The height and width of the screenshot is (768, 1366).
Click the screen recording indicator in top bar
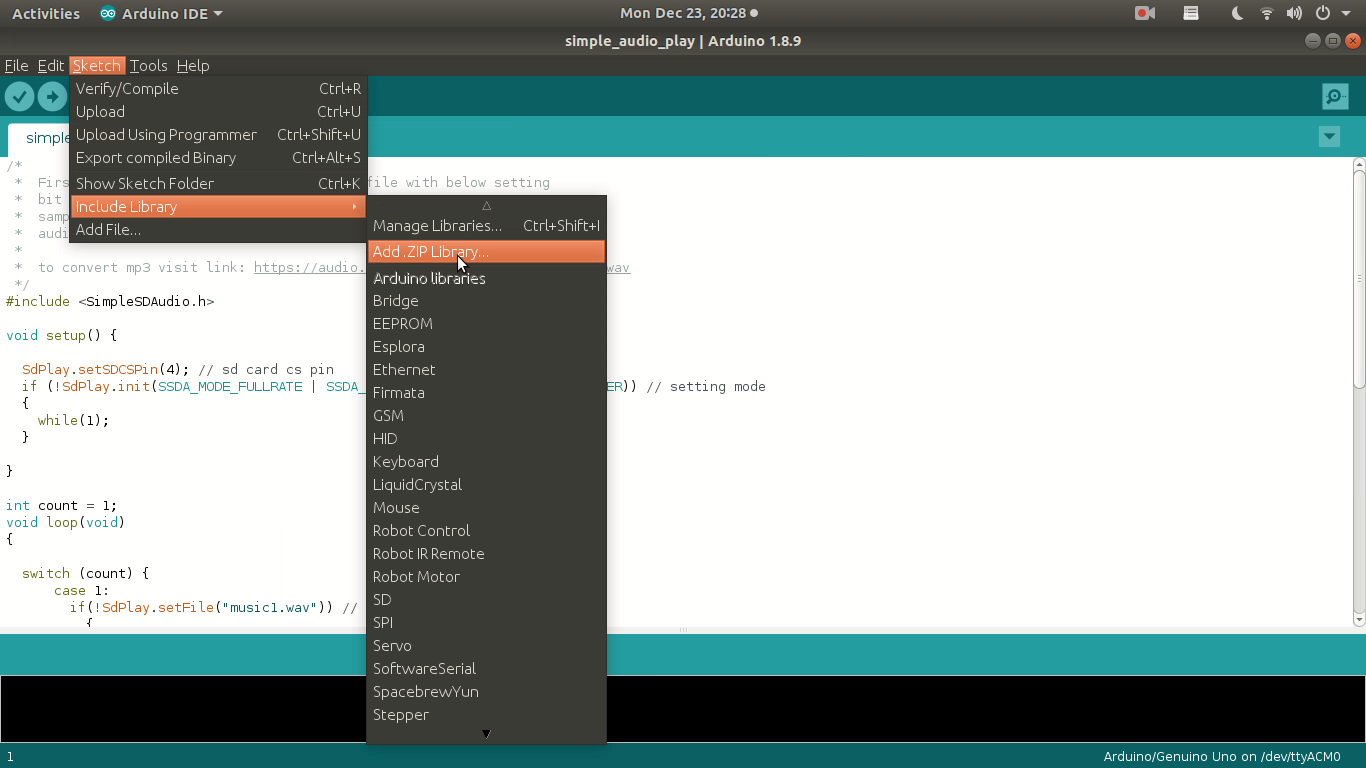[x=1145, y=13]
